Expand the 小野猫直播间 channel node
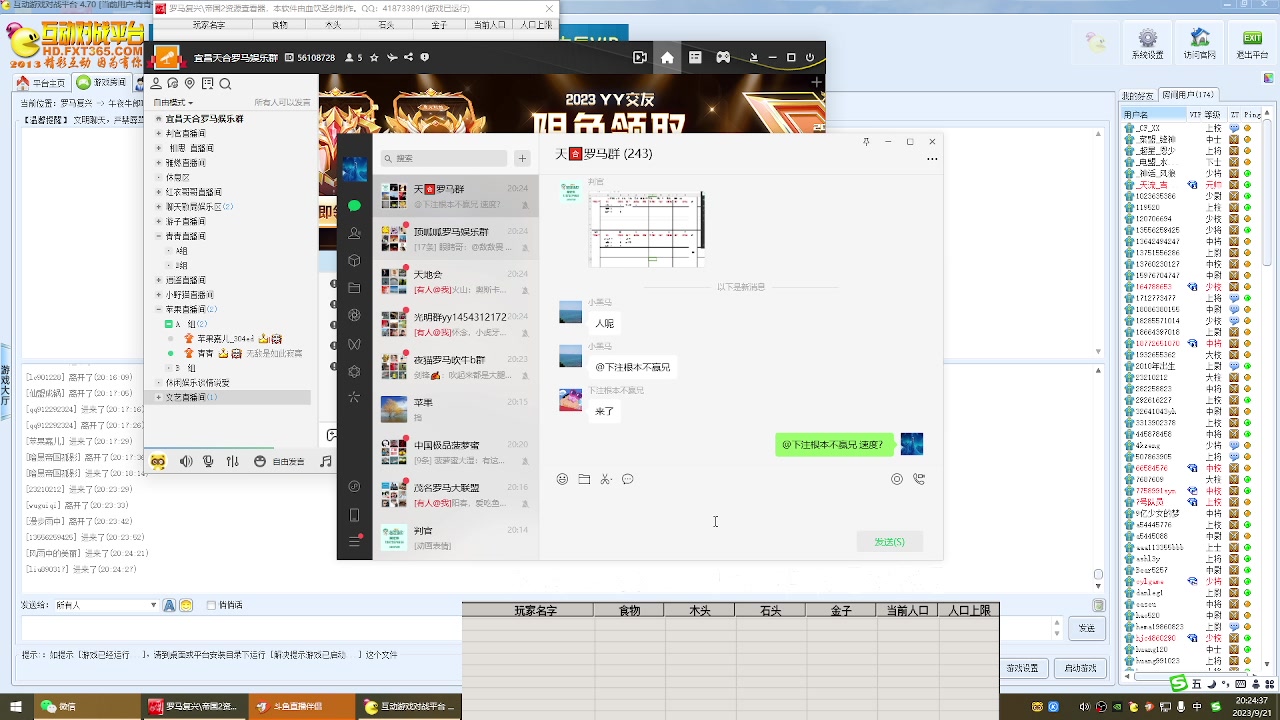 (158, 295)
